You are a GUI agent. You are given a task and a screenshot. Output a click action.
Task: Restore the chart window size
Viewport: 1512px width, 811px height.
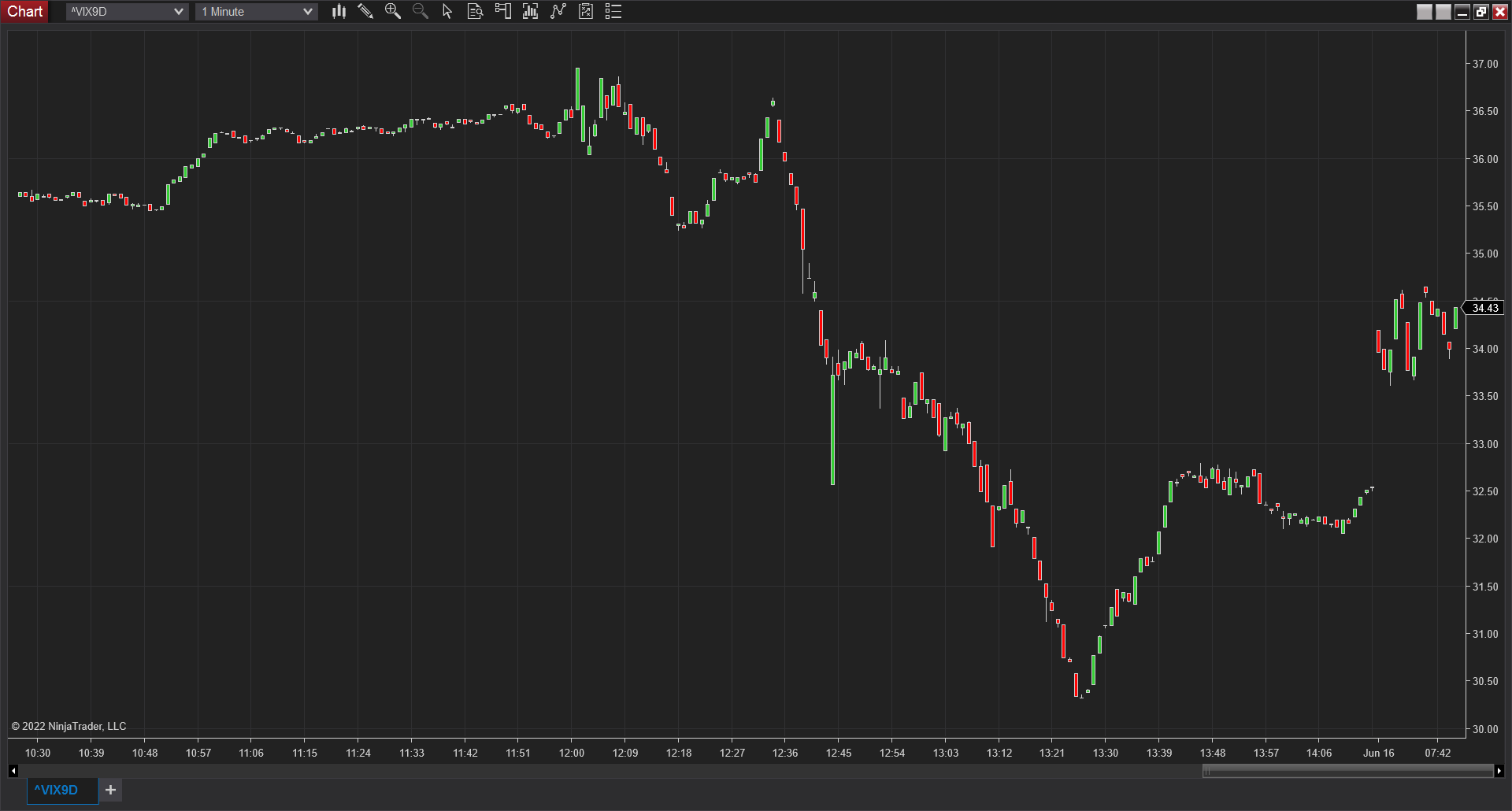click(1481, 12)
